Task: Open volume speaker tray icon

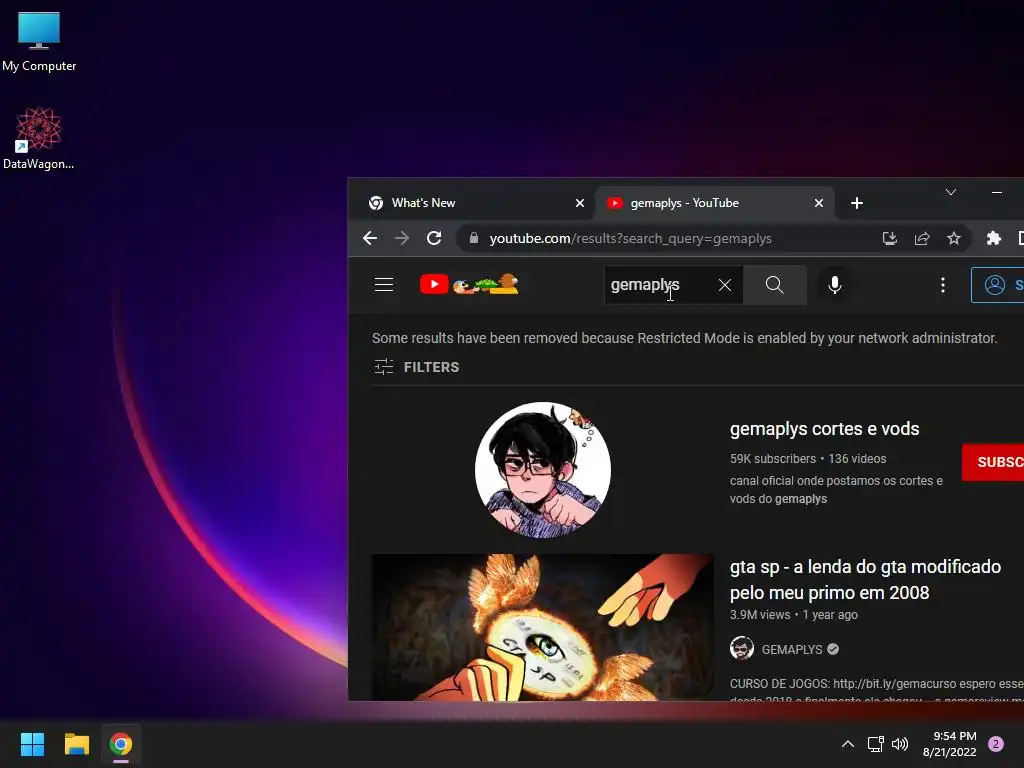Action: click(x=900, y=744)
